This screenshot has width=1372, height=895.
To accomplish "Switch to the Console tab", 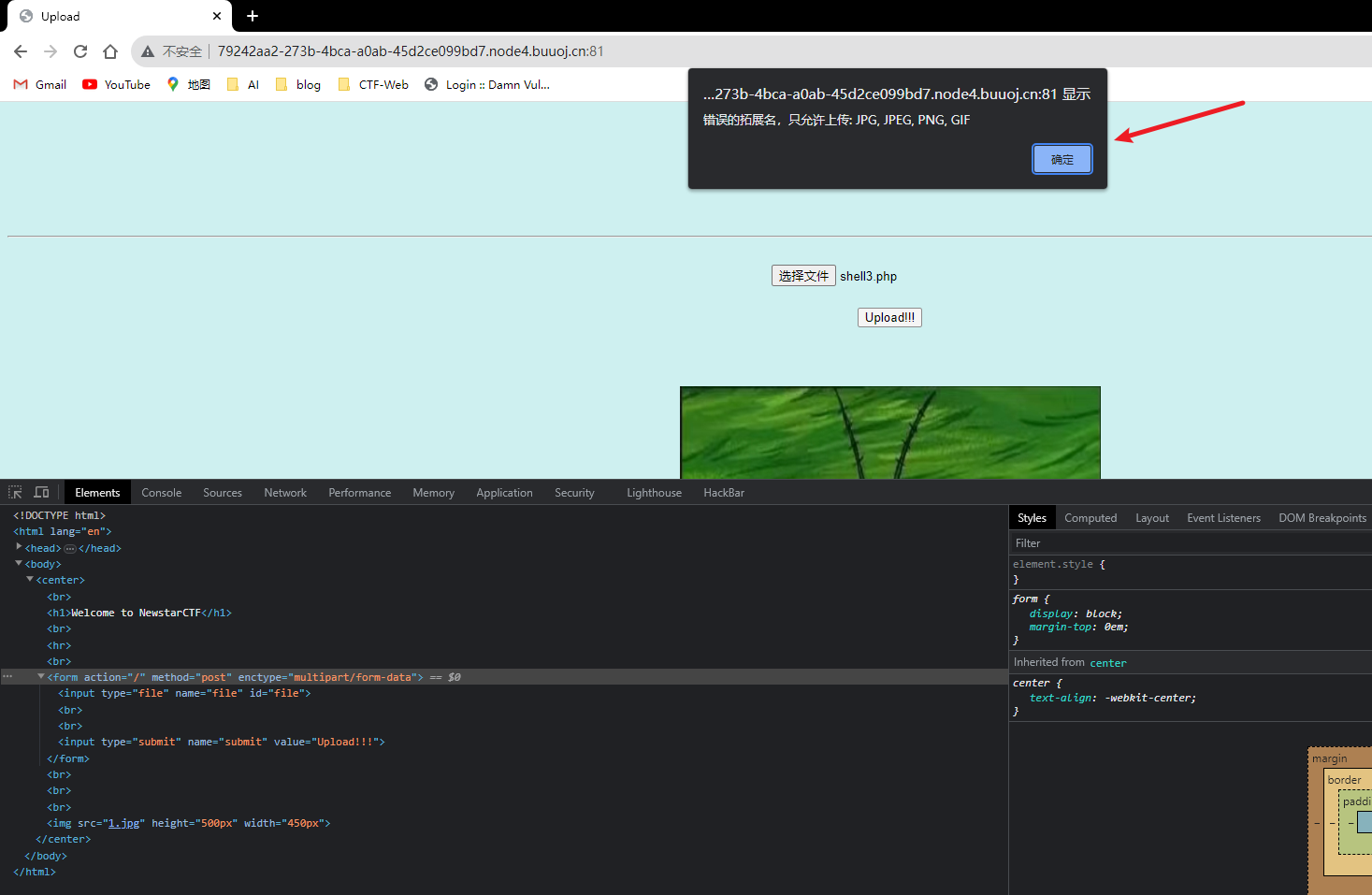I will pyautogui.click(x=162, y=493).
